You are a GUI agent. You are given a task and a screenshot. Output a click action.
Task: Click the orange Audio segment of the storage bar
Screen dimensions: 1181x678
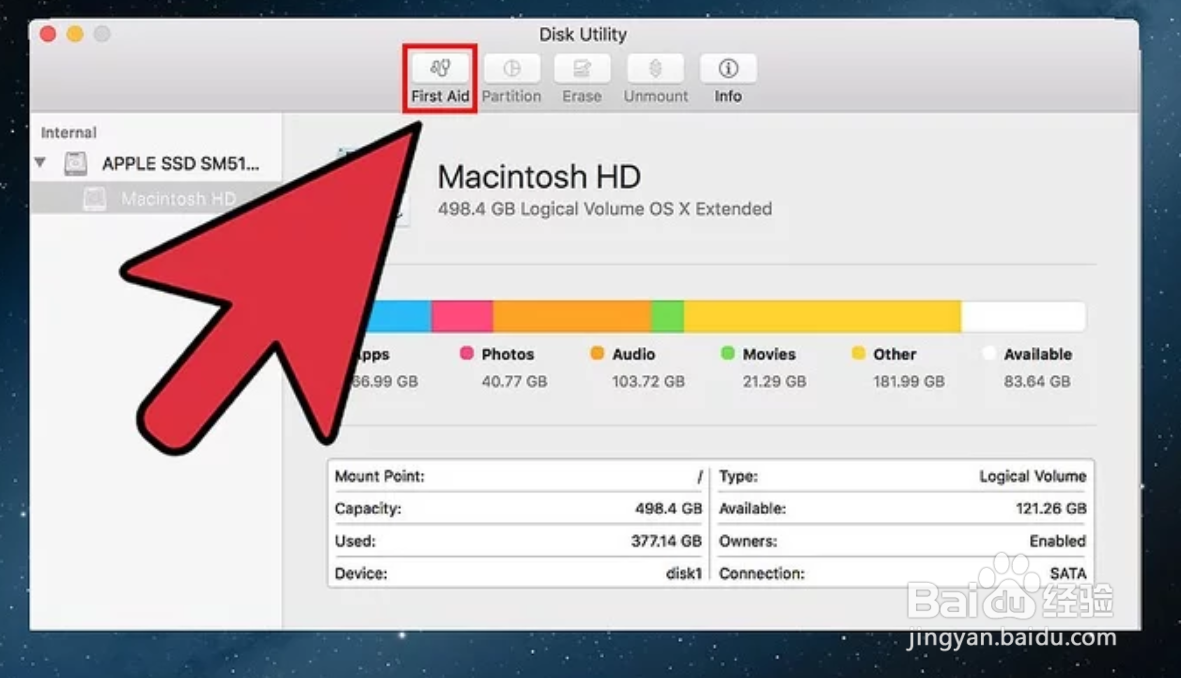tap(572, 316)
